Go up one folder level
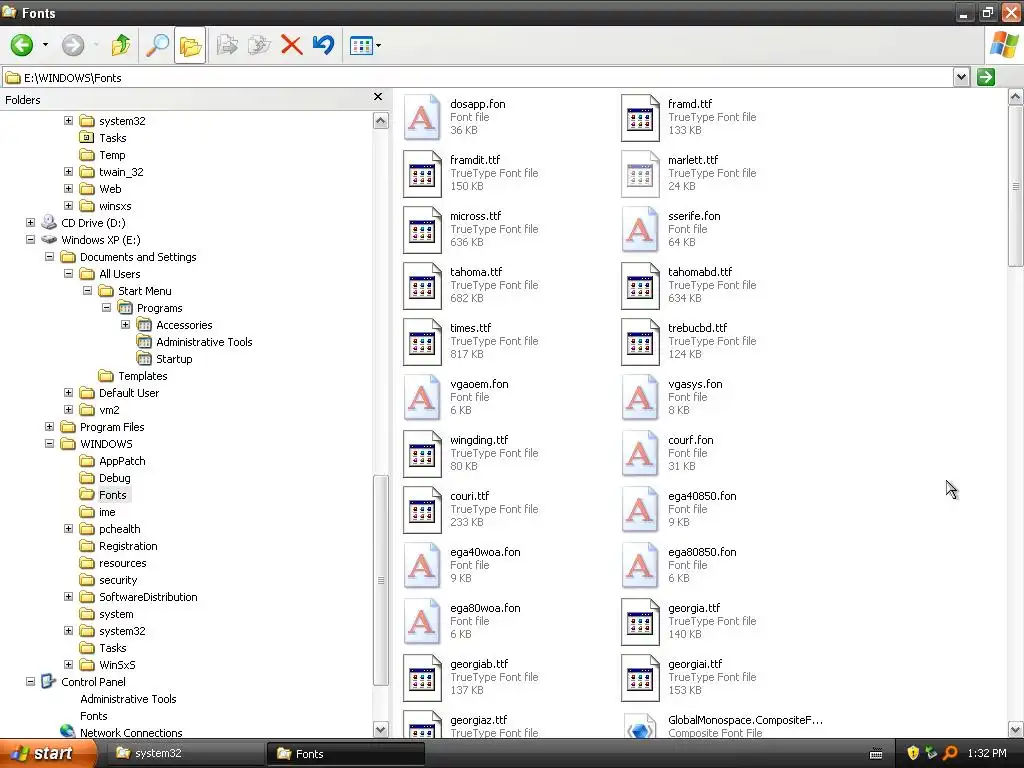The width and height of the screenshot is (1024, 768). [121, 45]
